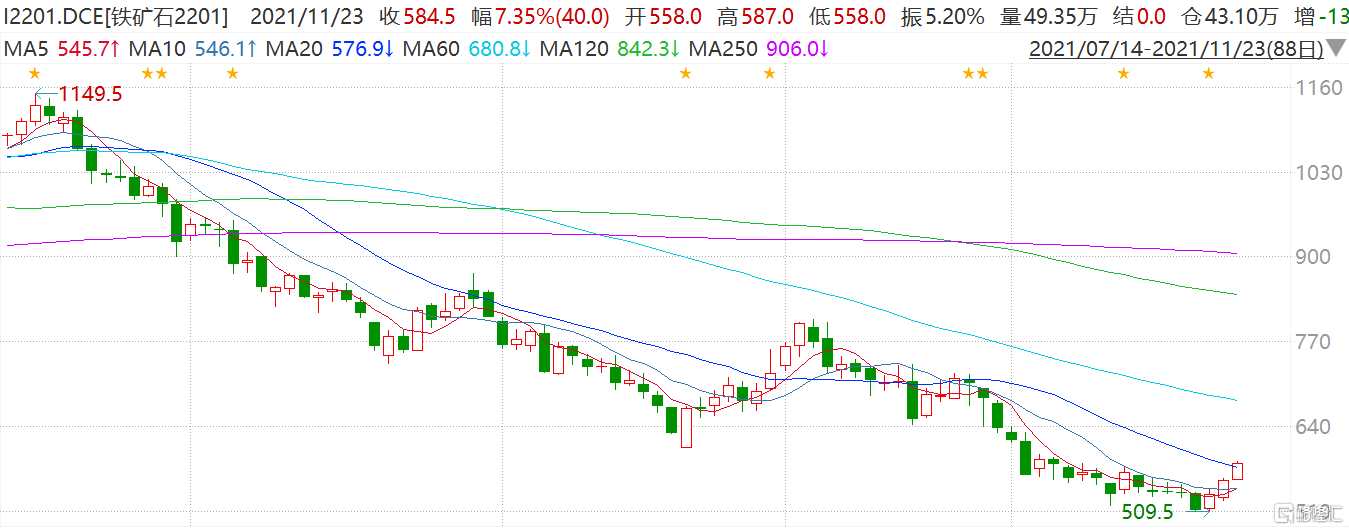This screenshot has height=530, width=1349.
Task: Click the settlement value 结 0.0
Action: coord(1141,17)
